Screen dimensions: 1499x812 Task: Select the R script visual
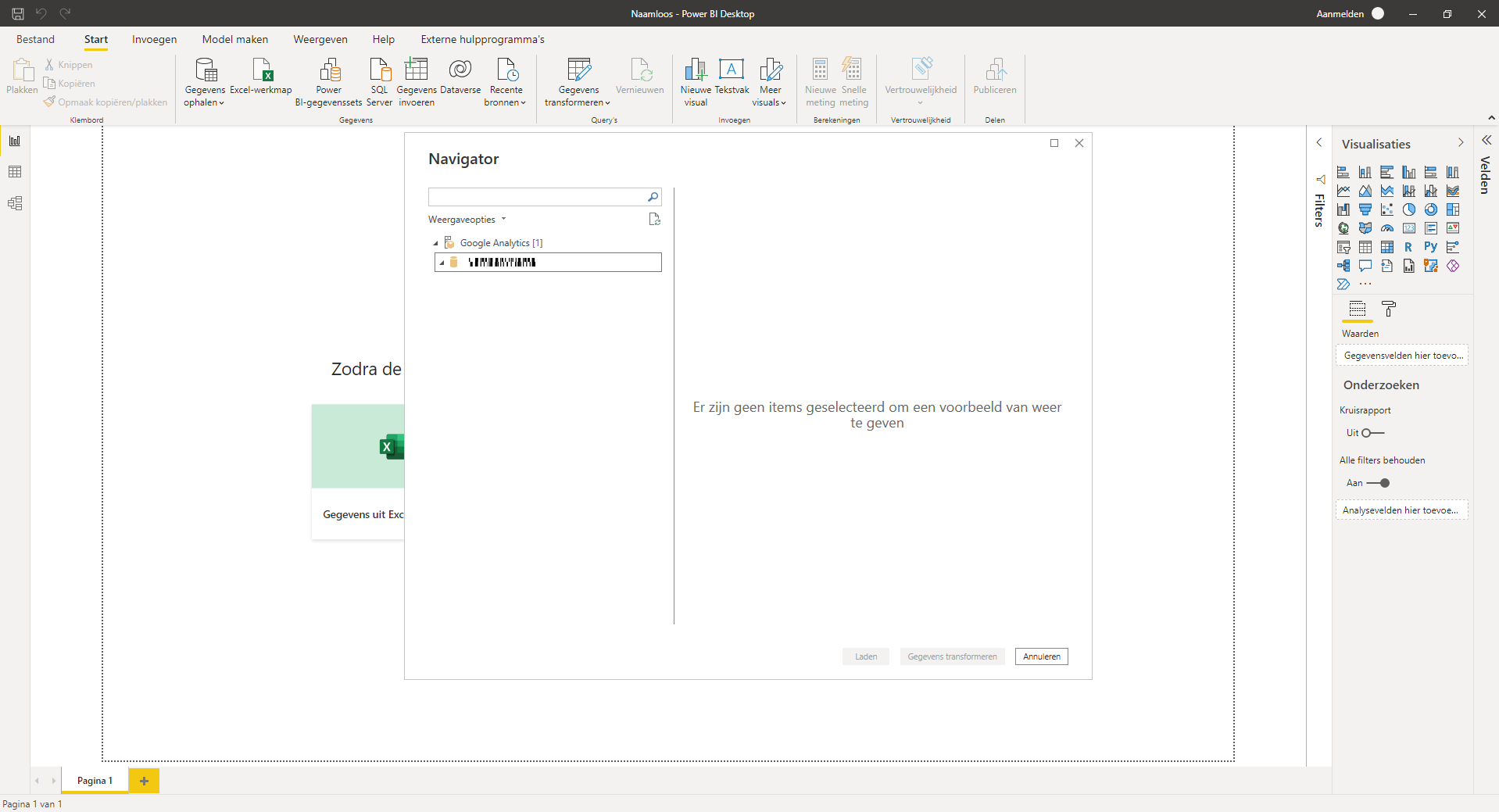[x=1409, y=247]
